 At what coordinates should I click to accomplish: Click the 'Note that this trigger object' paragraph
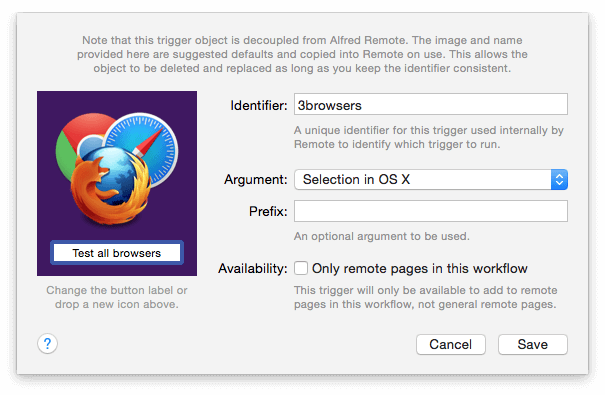[302, 54]
